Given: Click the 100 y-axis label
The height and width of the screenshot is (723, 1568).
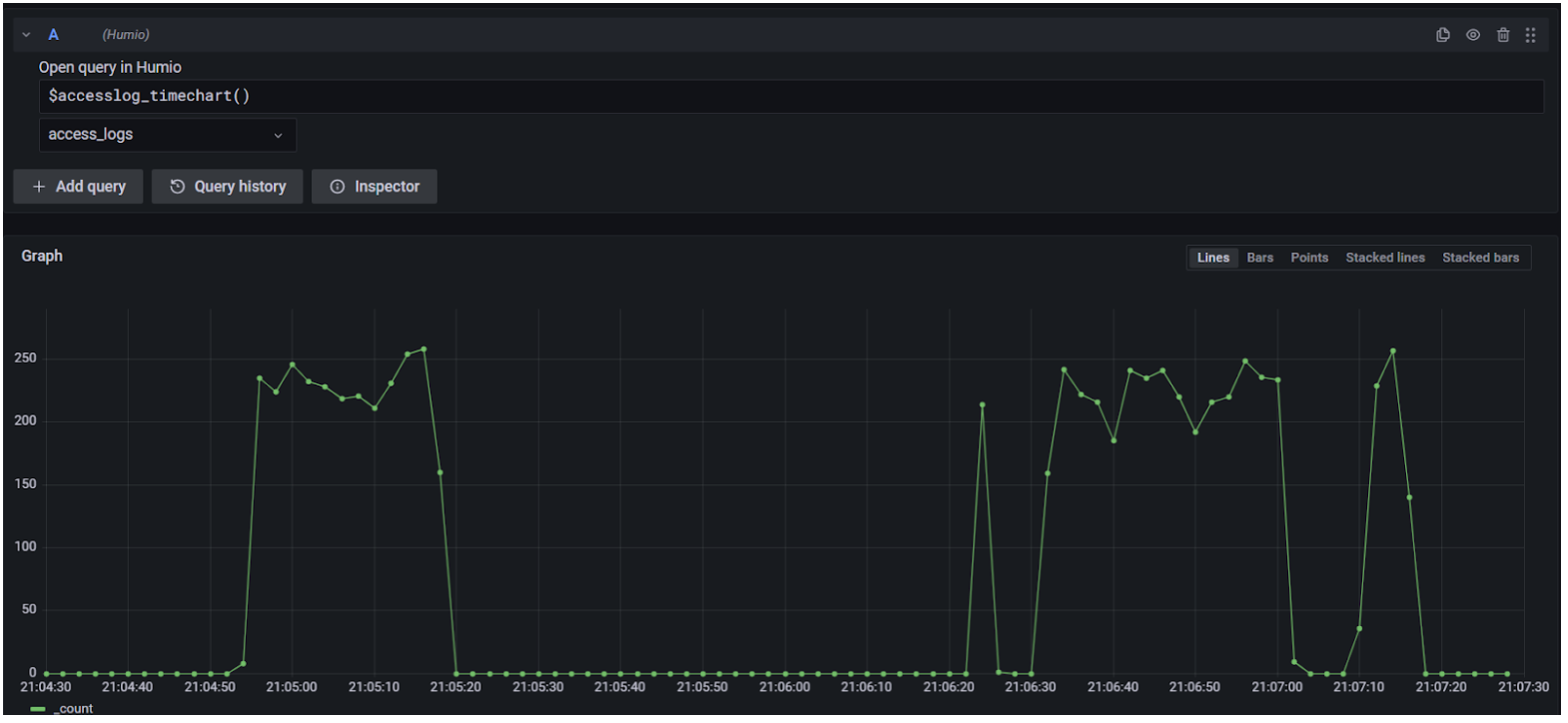Looking at the screenshot, I should tap(25, 546).
